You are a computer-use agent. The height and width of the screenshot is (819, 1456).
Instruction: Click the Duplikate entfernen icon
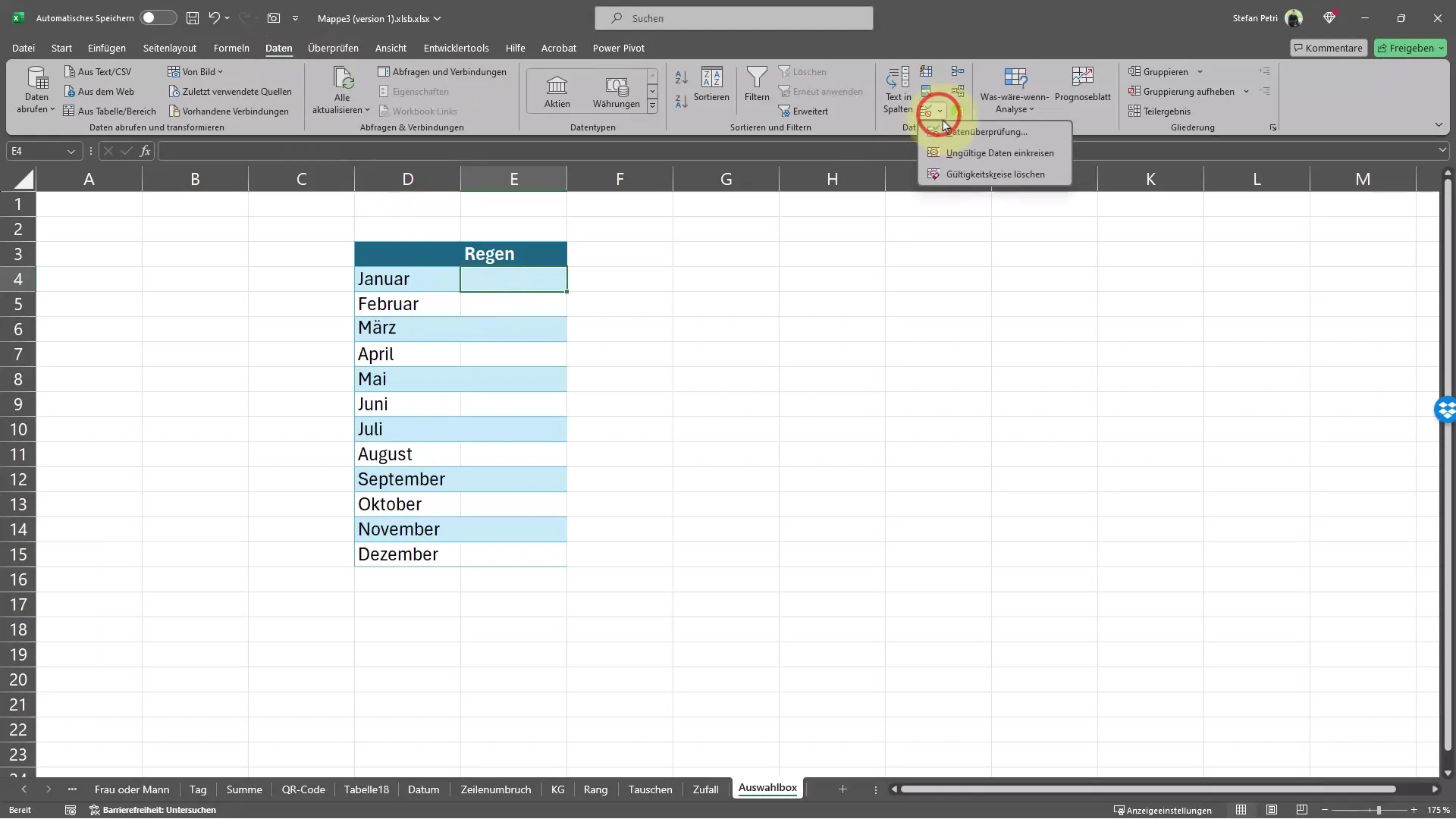coord(926,91)
